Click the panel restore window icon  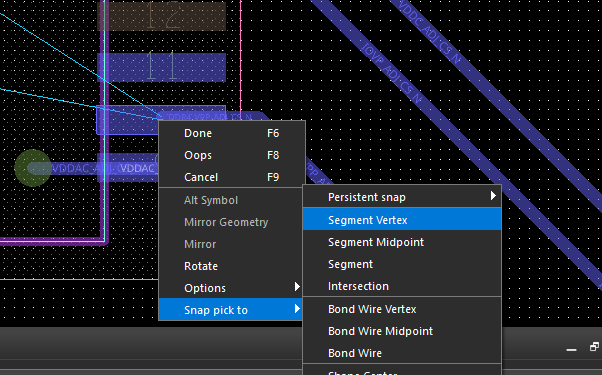594,347
